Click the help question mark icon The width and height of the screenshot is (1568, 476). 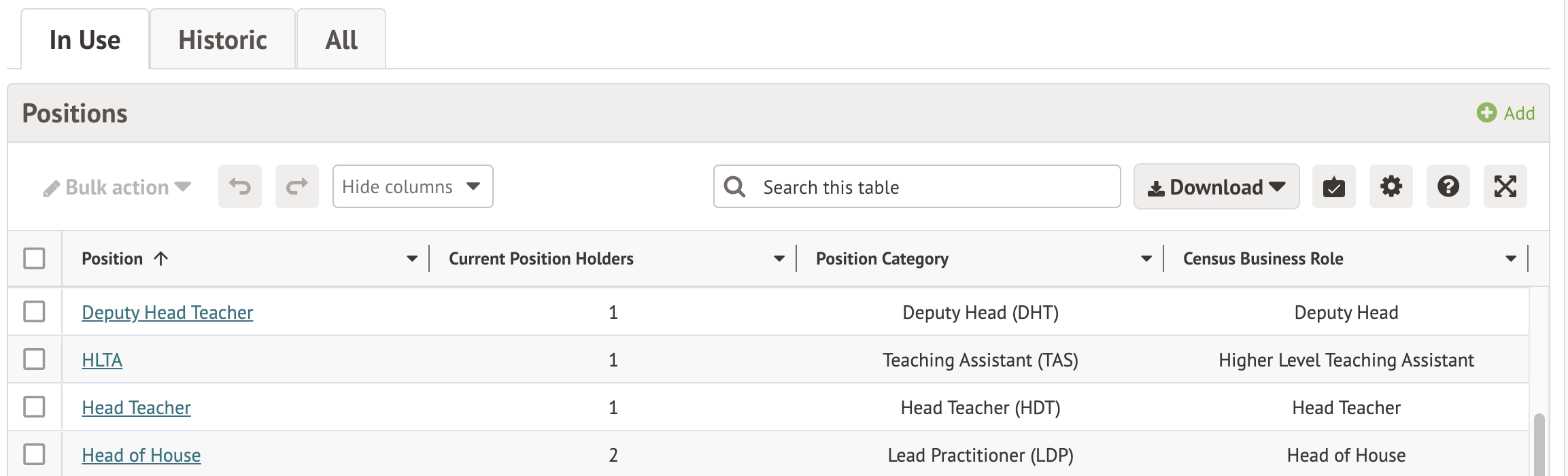coord(1448,186)
